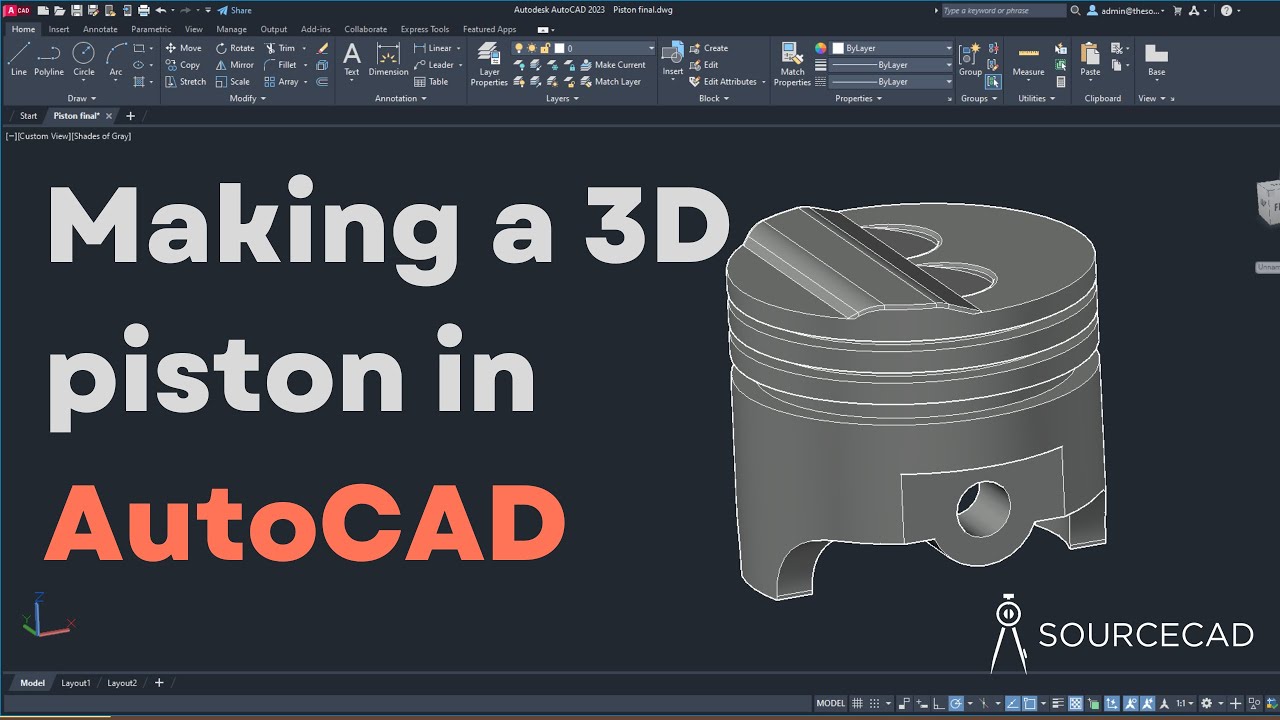
Task: Switch to the Layout1 tab
Action: (x=76, y=683)
